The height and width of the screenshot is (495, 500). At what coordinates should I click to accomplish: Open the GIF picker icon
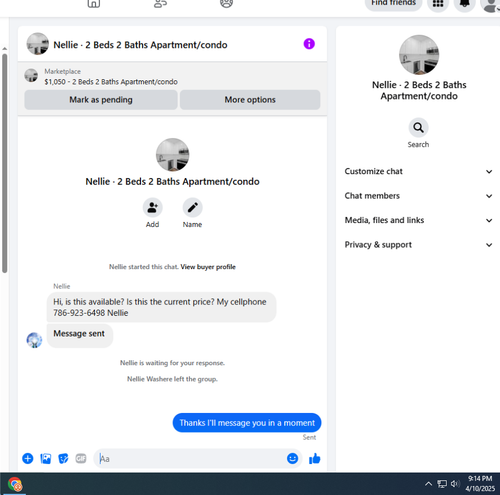[81, 459]
